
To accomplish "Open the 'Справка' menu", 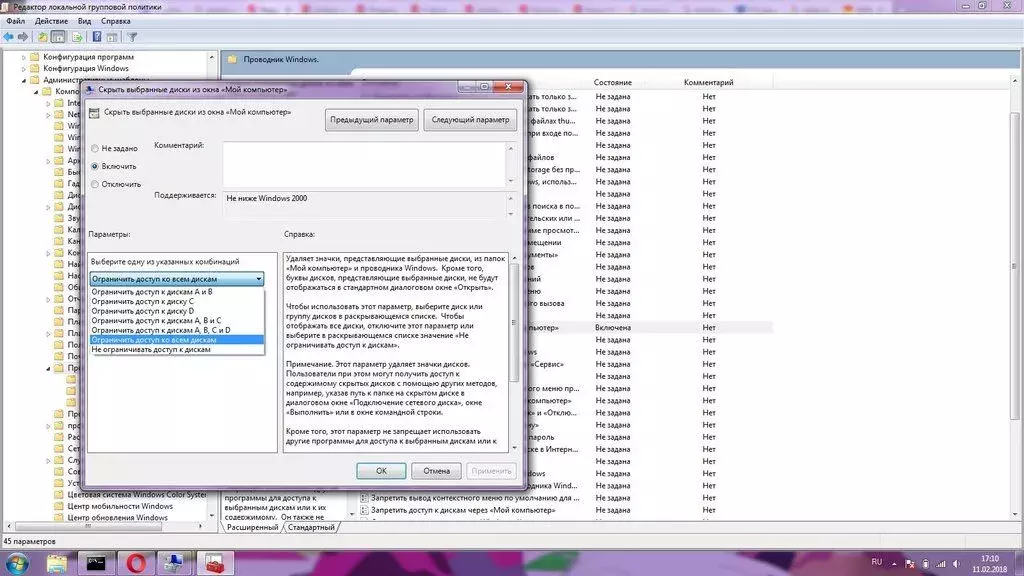I will click(116, 21).
